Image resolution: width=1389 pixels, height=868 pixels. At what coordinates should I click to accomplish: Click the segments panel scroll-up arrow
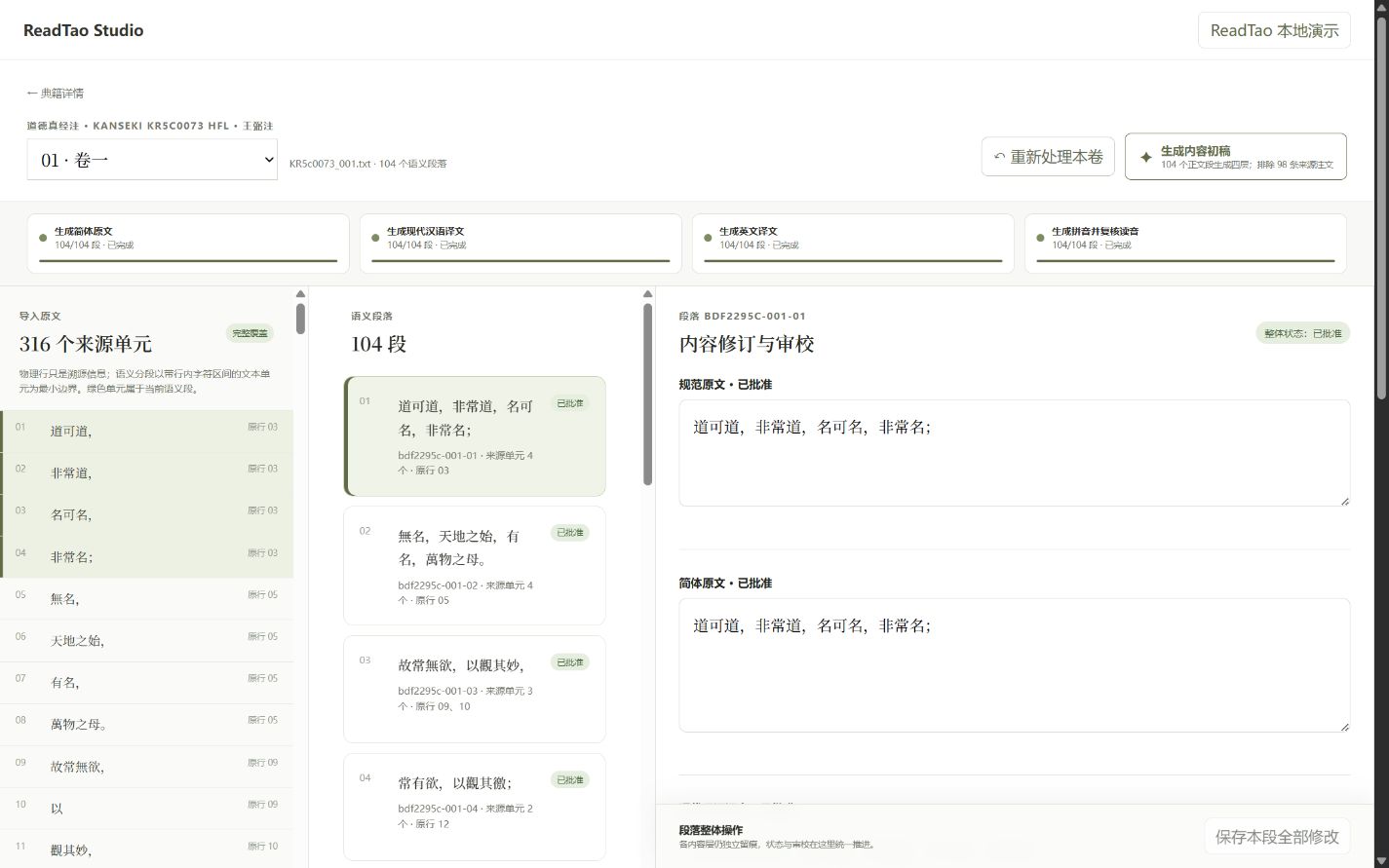click(647, 293)
